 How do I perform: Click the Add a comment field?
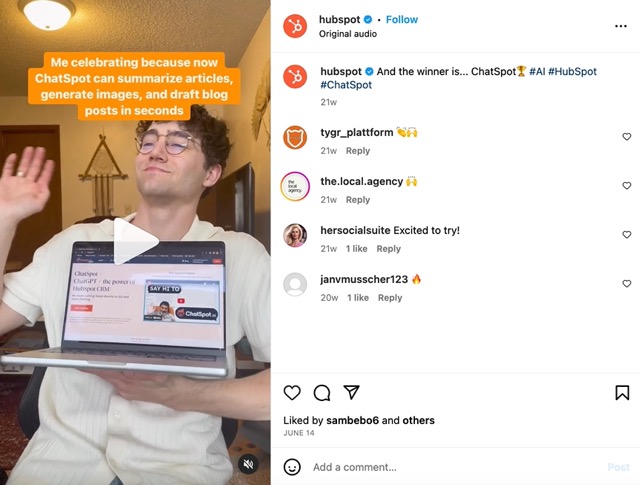[x=455, y=467]
